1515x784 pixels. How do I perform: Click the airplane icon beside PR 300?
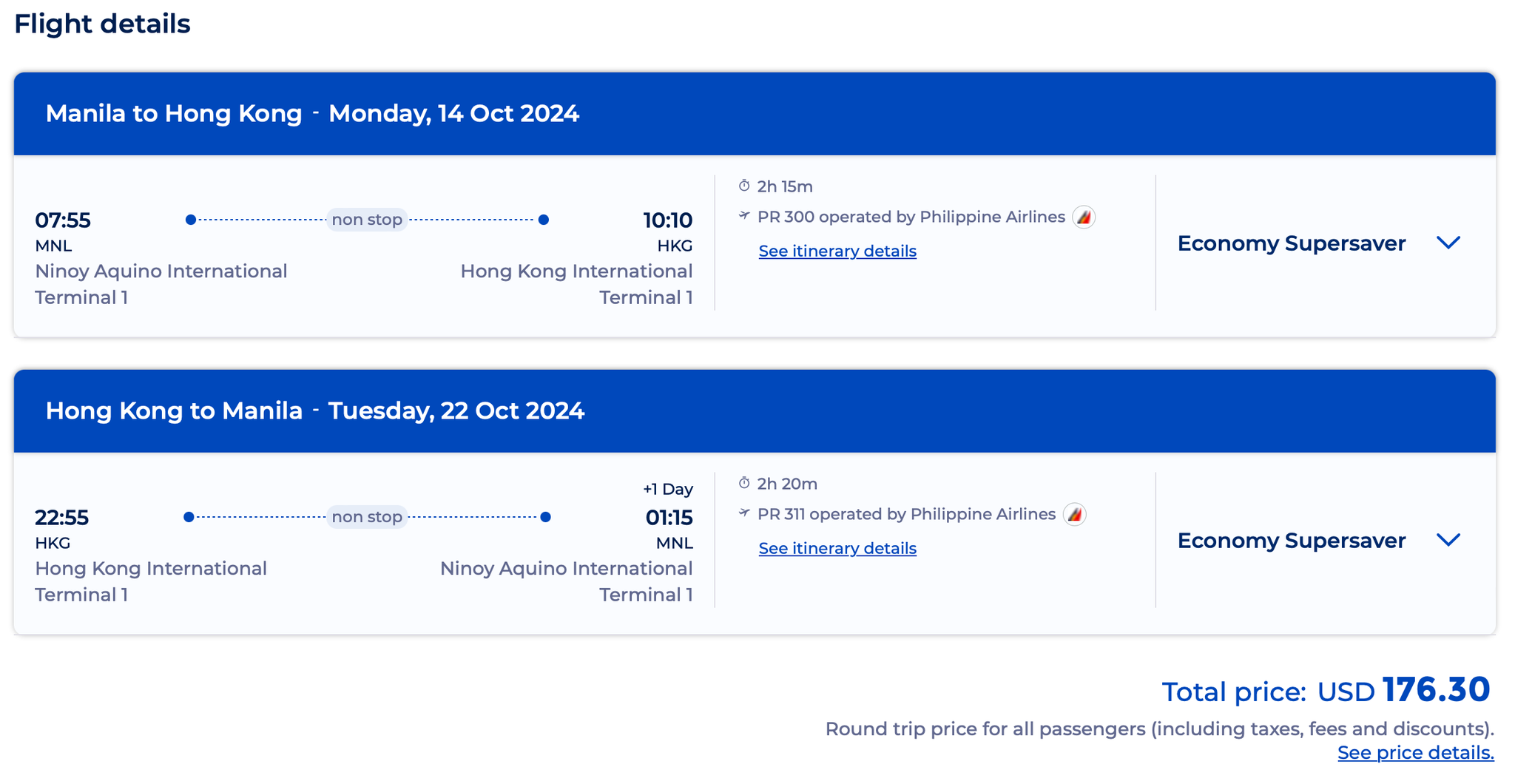[x=744, y=216]
